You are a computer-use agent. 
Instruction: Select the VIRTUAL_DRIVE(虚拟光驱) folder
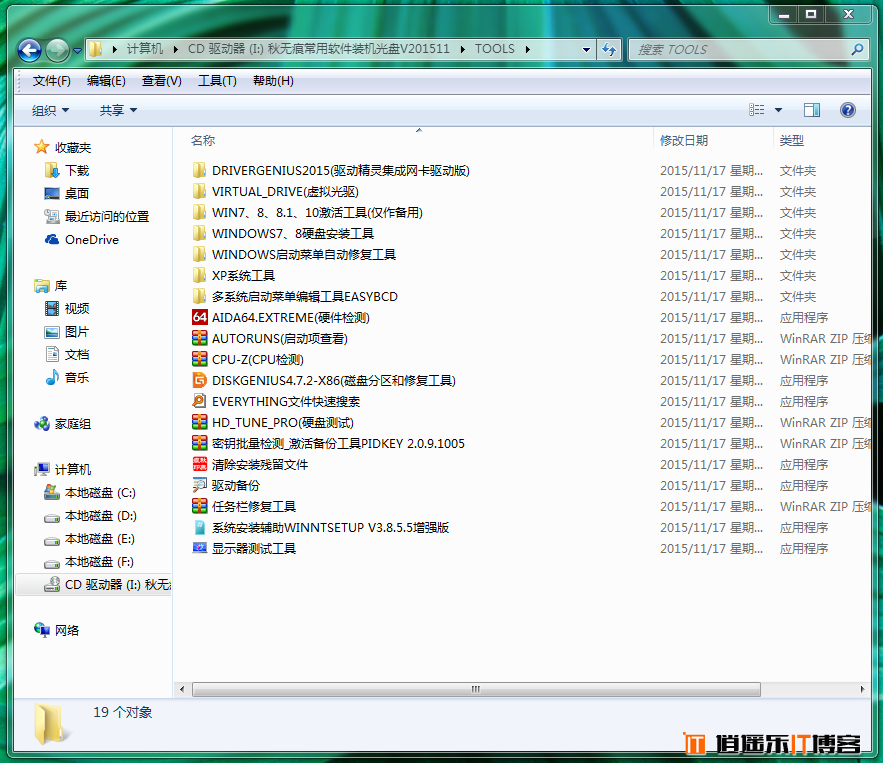[x=285, y=191]
